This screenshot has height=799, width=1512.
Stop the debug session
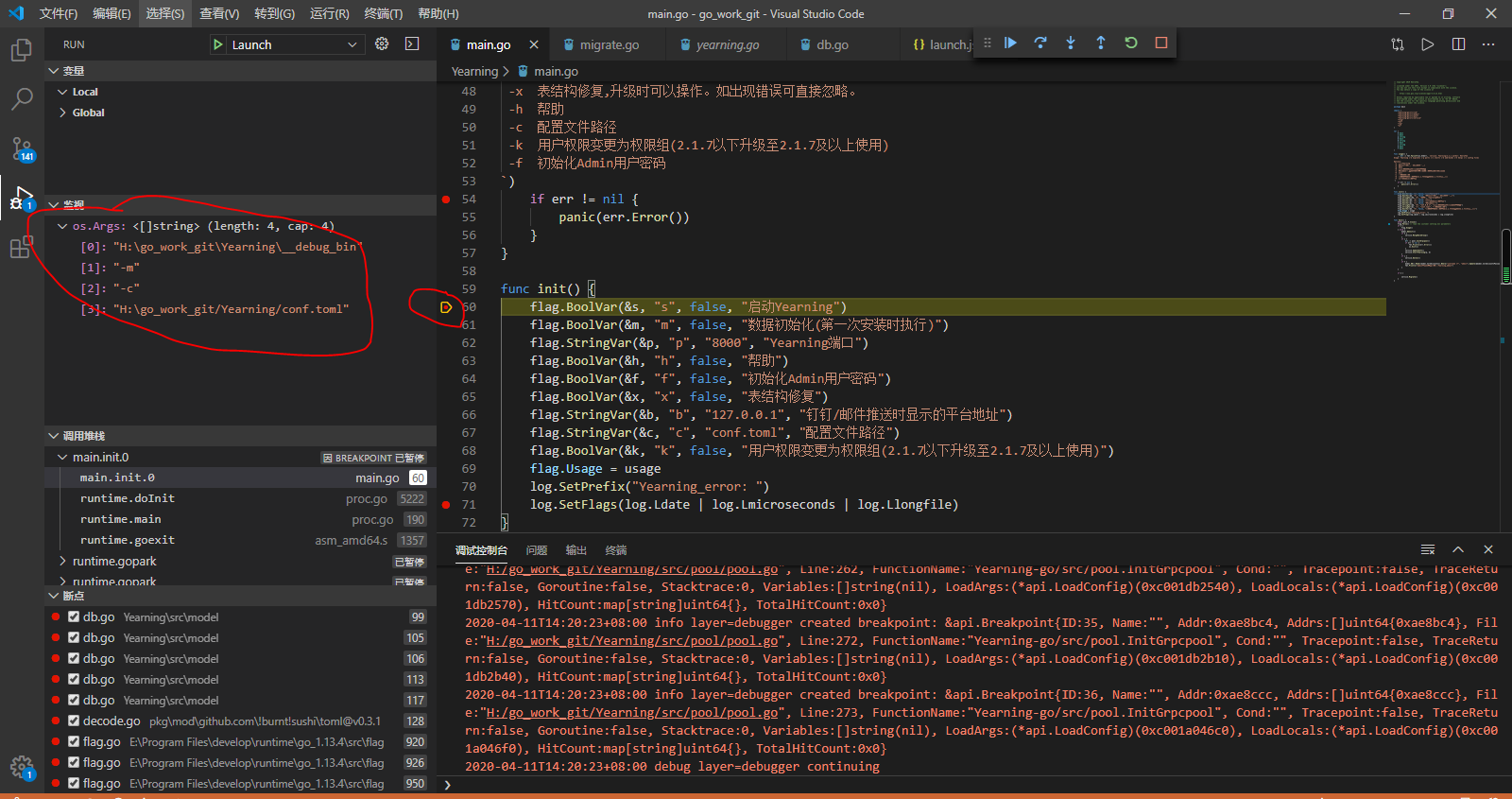[1161, 43]
